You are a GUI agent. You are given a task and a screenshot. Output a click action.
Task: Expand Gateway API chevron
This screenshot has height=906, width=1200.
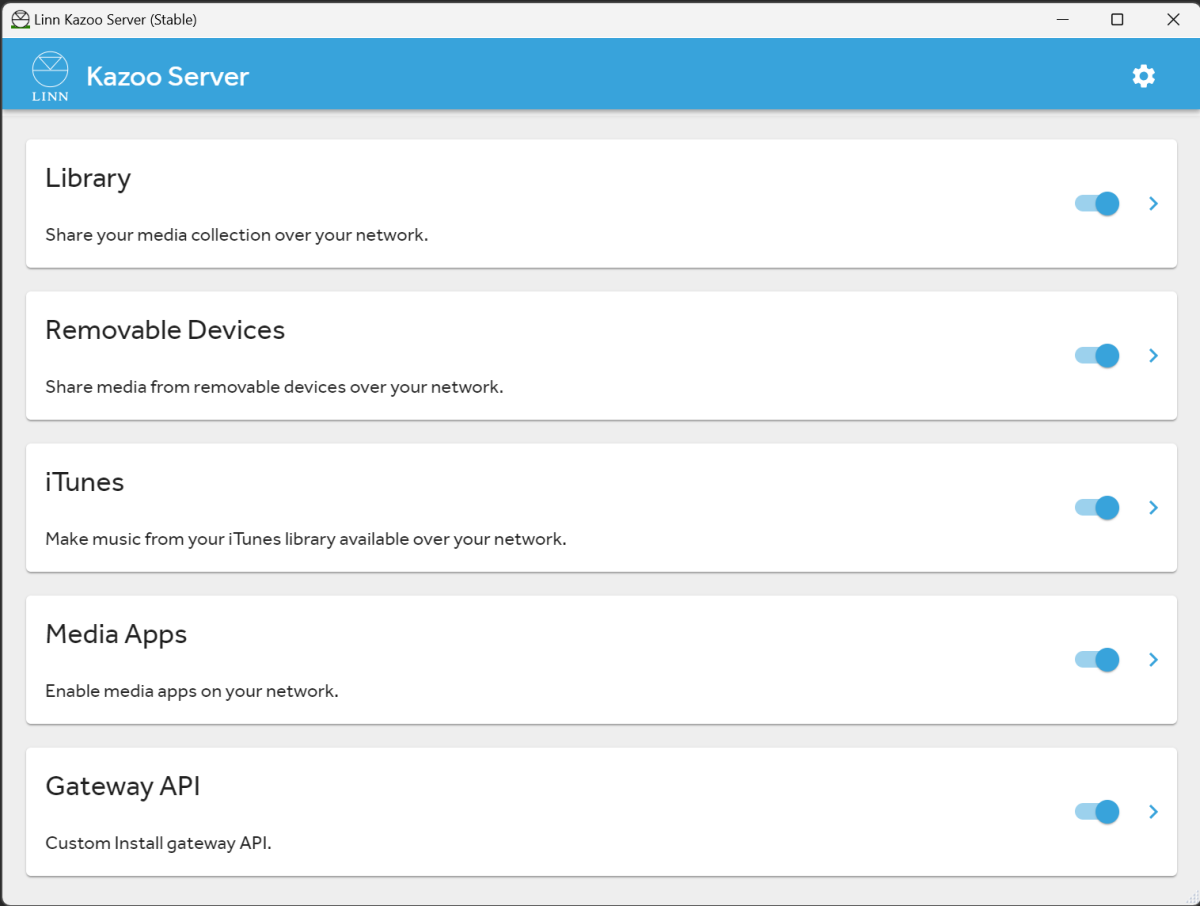(x=1153, y=812)
